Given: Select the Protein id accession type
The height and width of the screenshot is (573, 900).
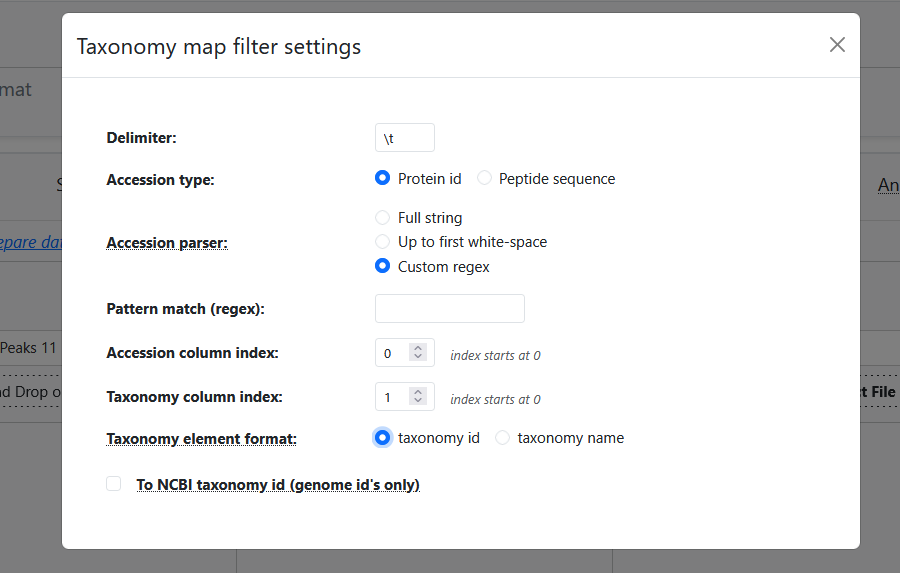Looking at the screenshot, I should 382,179.
